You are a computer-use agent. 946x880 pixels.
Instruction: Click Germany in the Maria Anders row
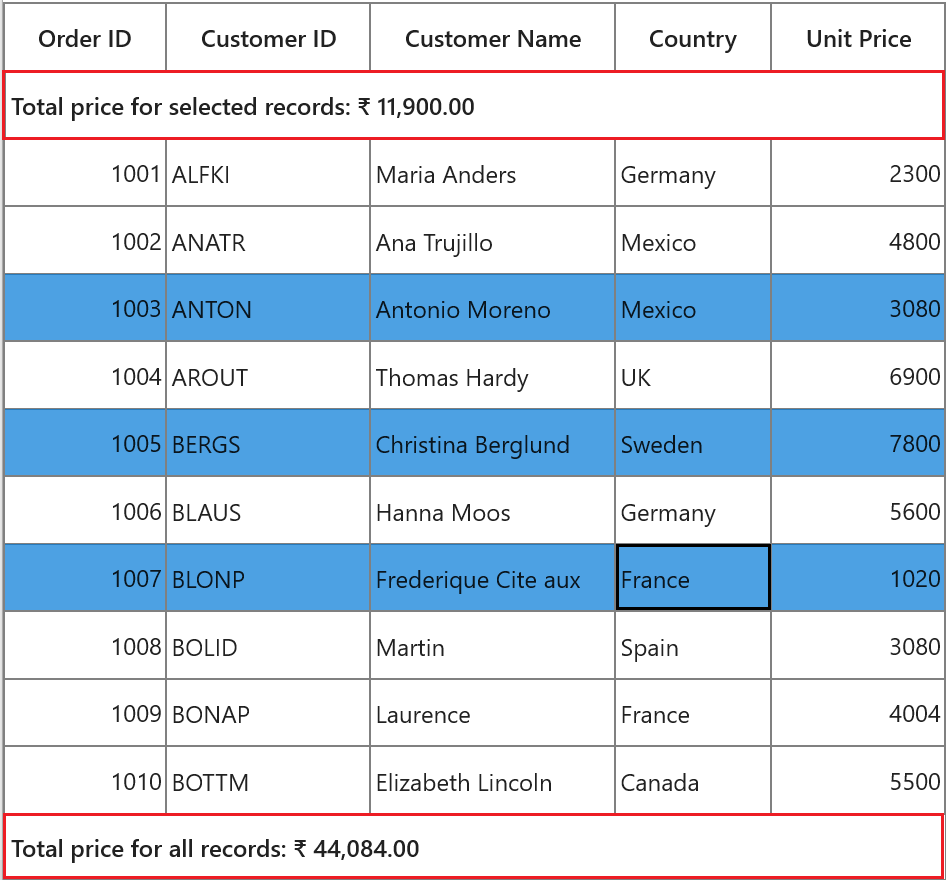[x=693, y=173]
